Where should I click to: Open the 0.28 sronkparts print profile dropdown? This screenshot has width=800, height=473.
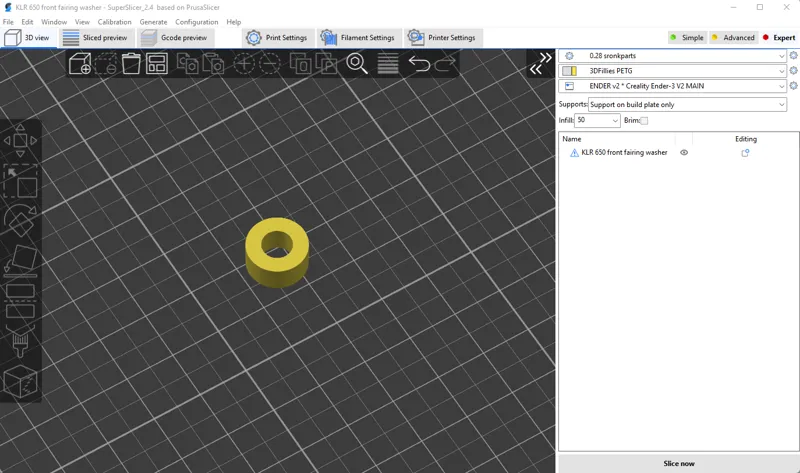point(673,56)
